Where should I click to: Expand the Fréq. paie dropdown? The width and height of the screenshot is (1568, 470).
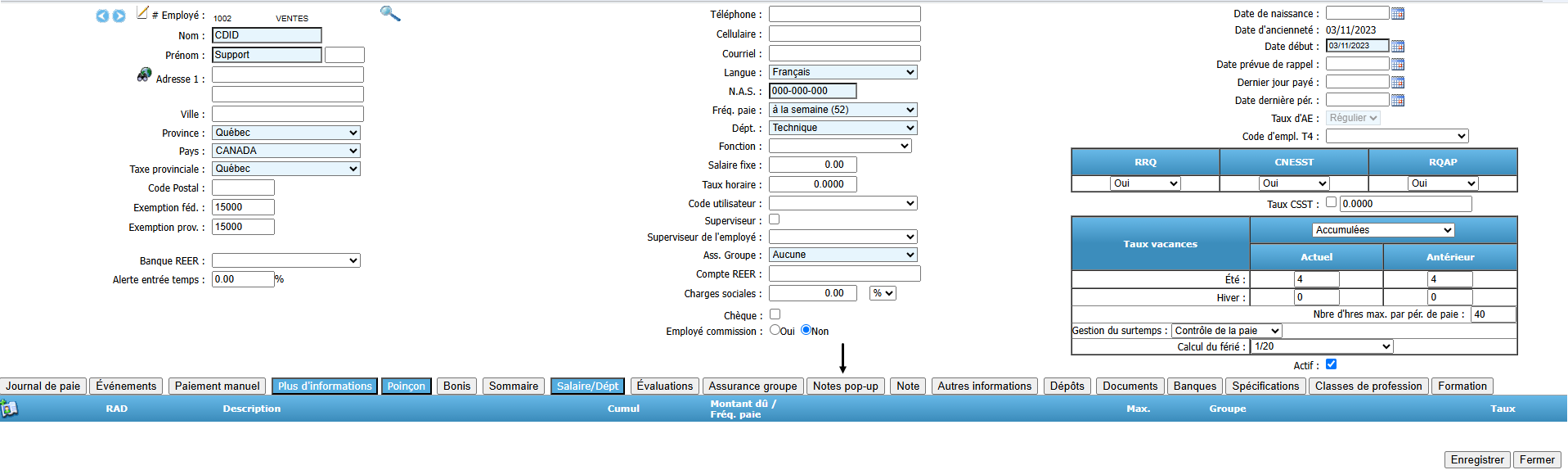pos(842,110)
